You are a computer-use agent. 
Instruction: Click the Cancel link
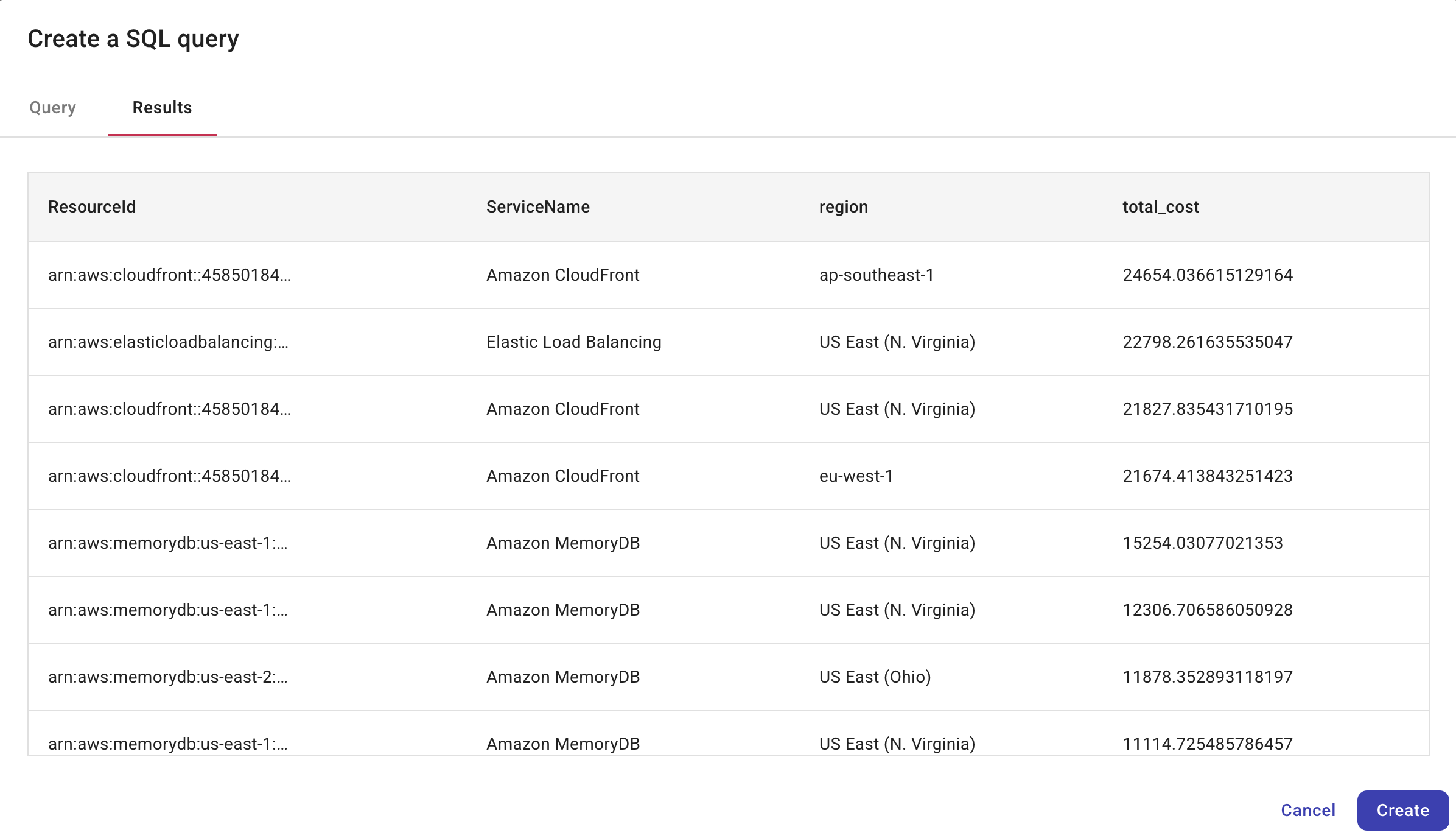coord(1307,810)
